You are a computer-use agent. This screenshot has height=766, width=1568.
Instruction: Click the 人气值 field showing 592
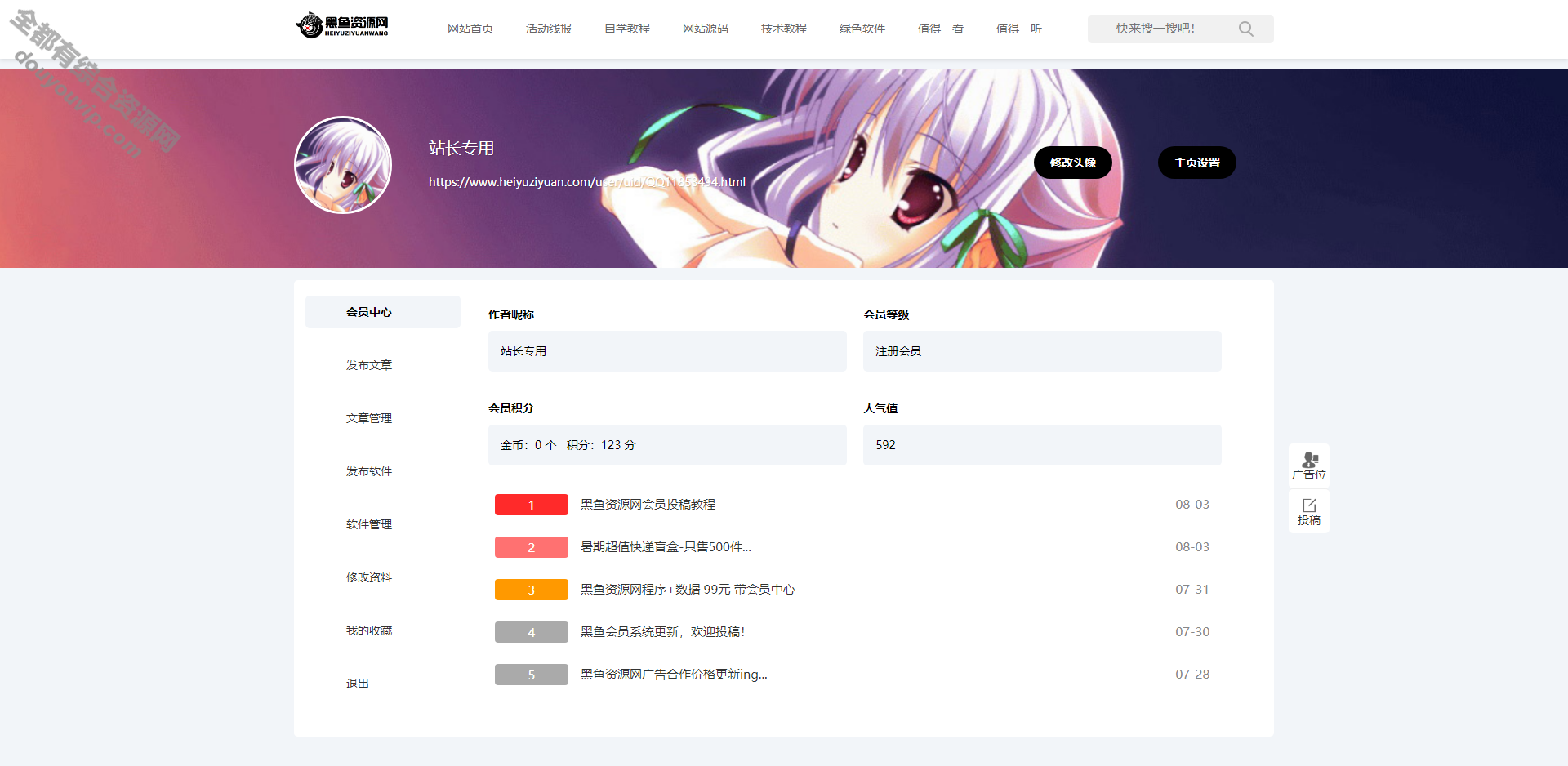click(1042, 445)
